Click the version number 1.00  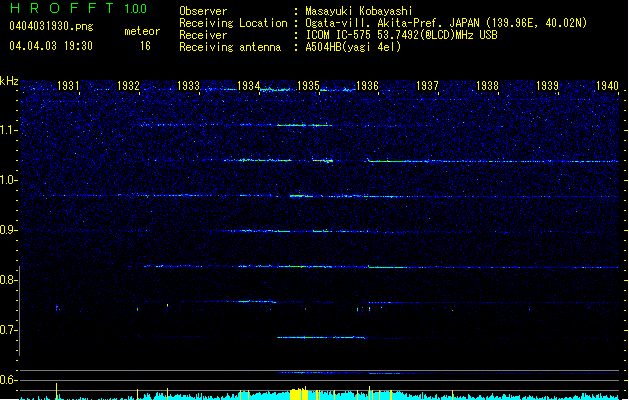click(136, 9)
